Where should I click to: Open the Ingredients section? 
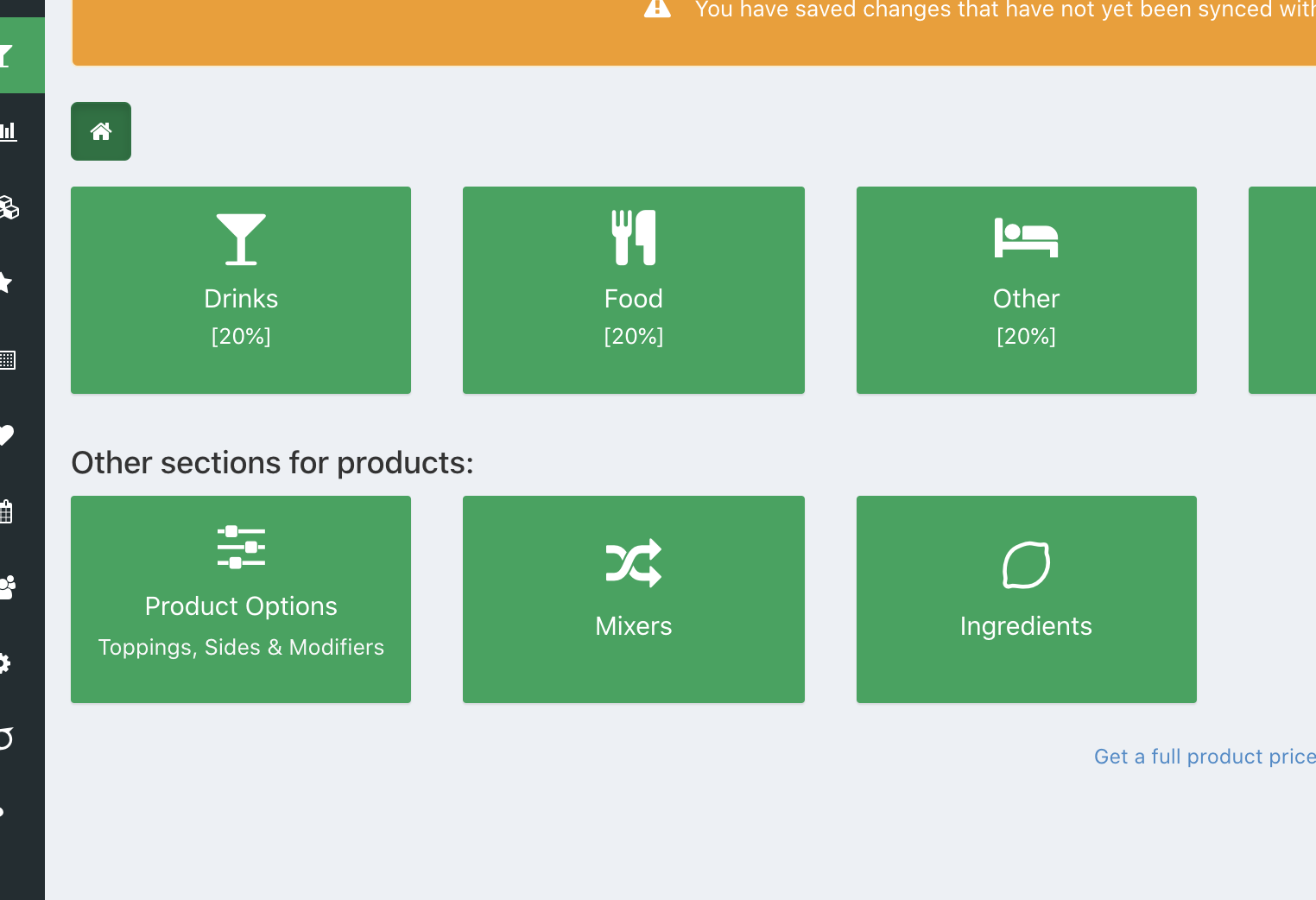point(1026,599)
